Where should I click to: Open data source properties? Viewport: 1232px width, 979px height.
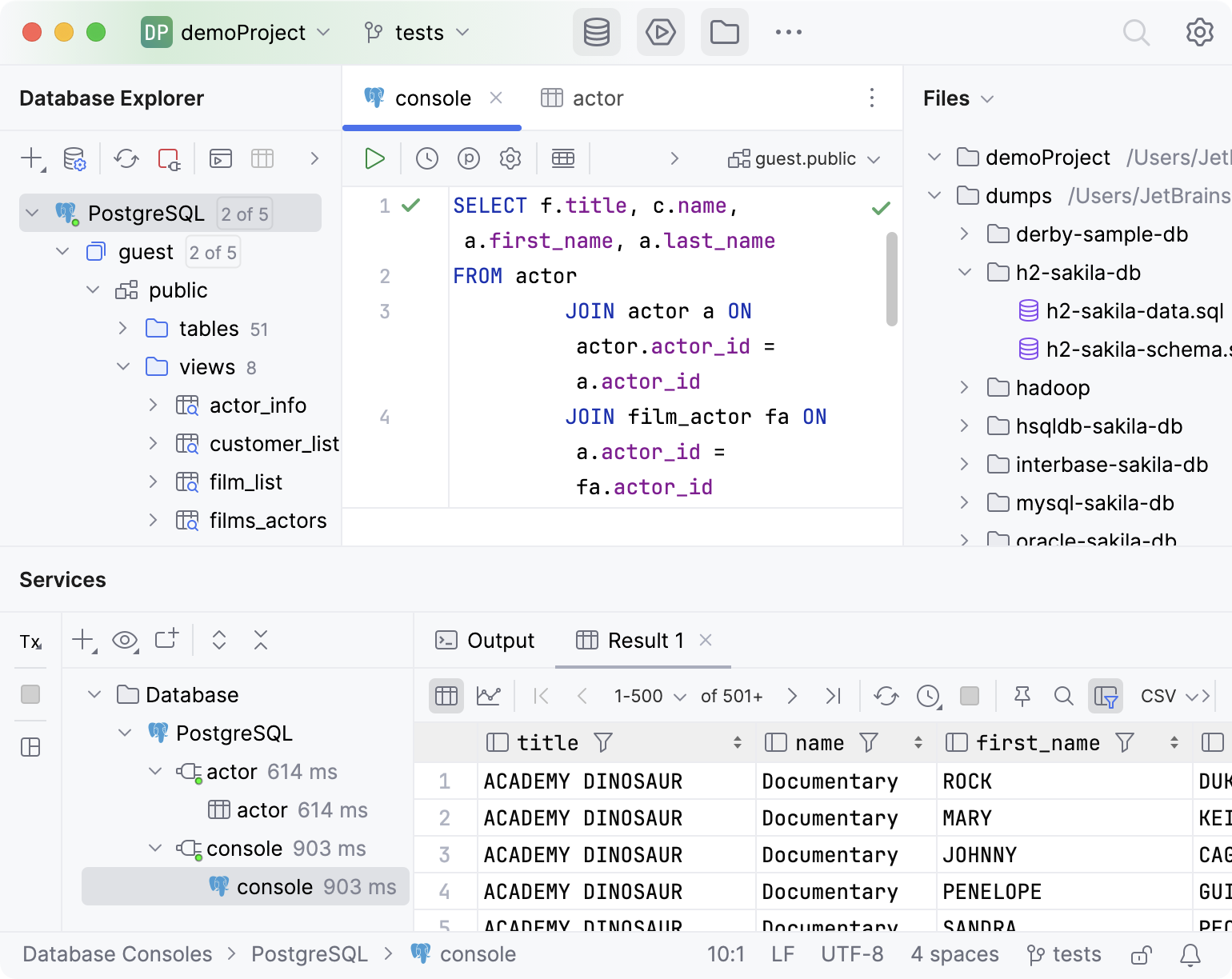click(x=74, y=158)
